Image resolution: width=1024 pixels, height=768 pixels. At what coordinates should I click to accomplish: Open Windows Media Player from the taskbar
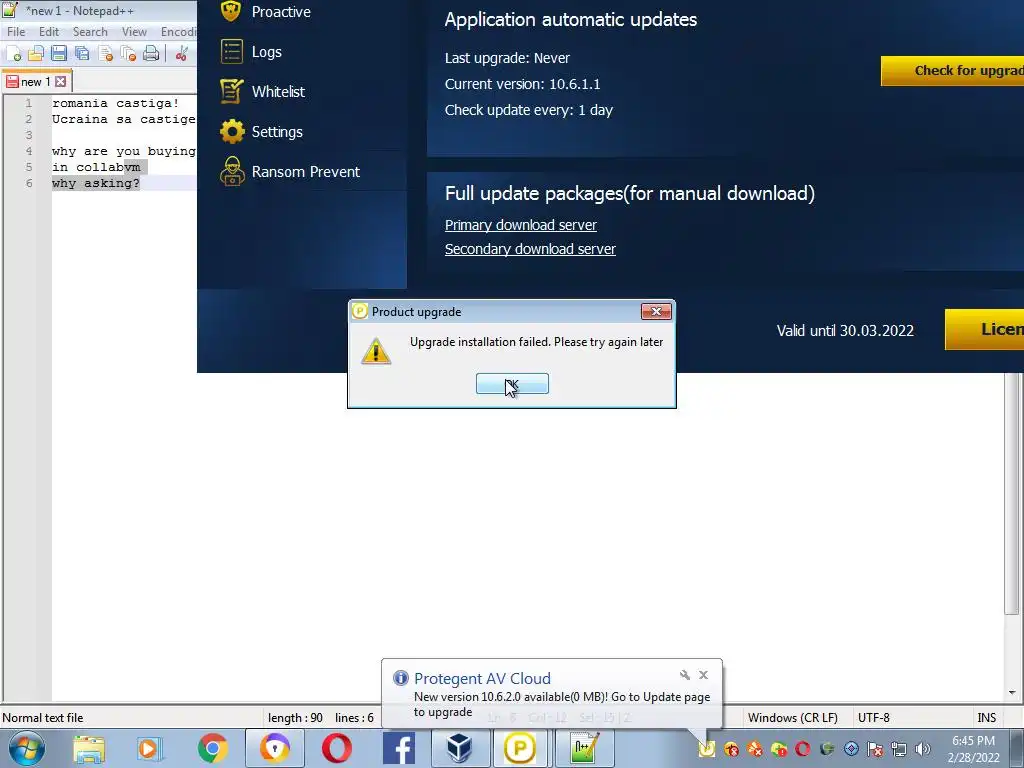coord(150,748)
